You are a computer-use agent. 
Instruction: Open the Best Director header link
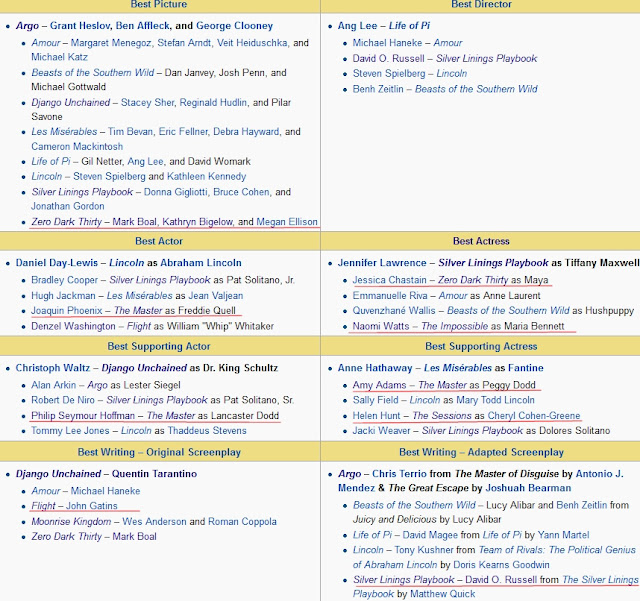[481, 4]
